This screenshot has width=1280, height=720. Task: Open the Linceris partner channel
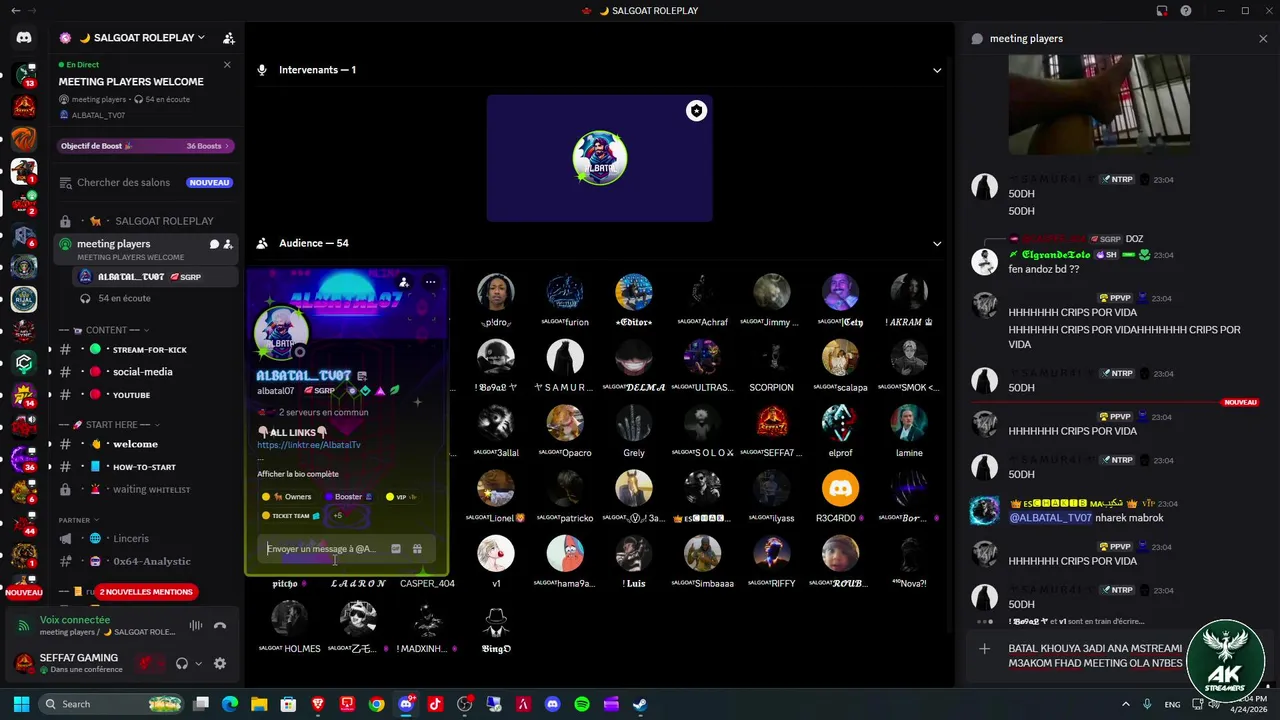point(146,538)
